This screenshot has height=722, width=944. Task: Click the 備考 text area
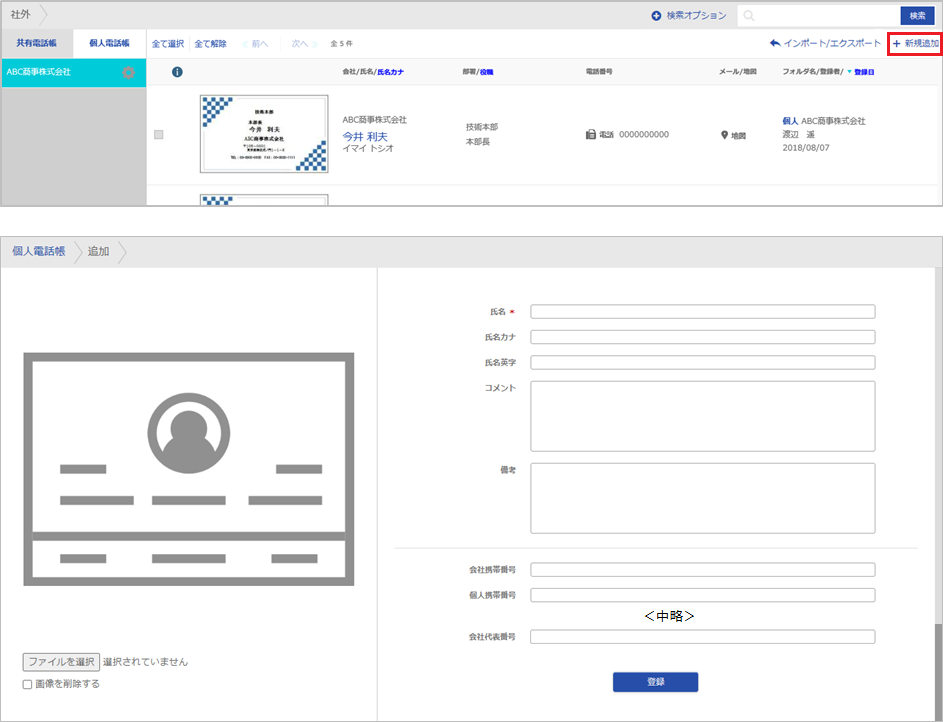click(x=703, y=498)
